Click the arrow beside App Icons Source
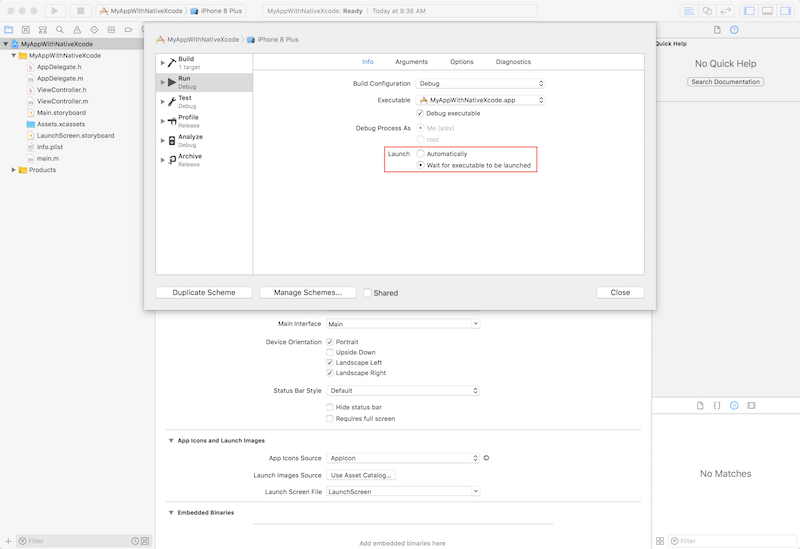 click(x=486, y=458)
